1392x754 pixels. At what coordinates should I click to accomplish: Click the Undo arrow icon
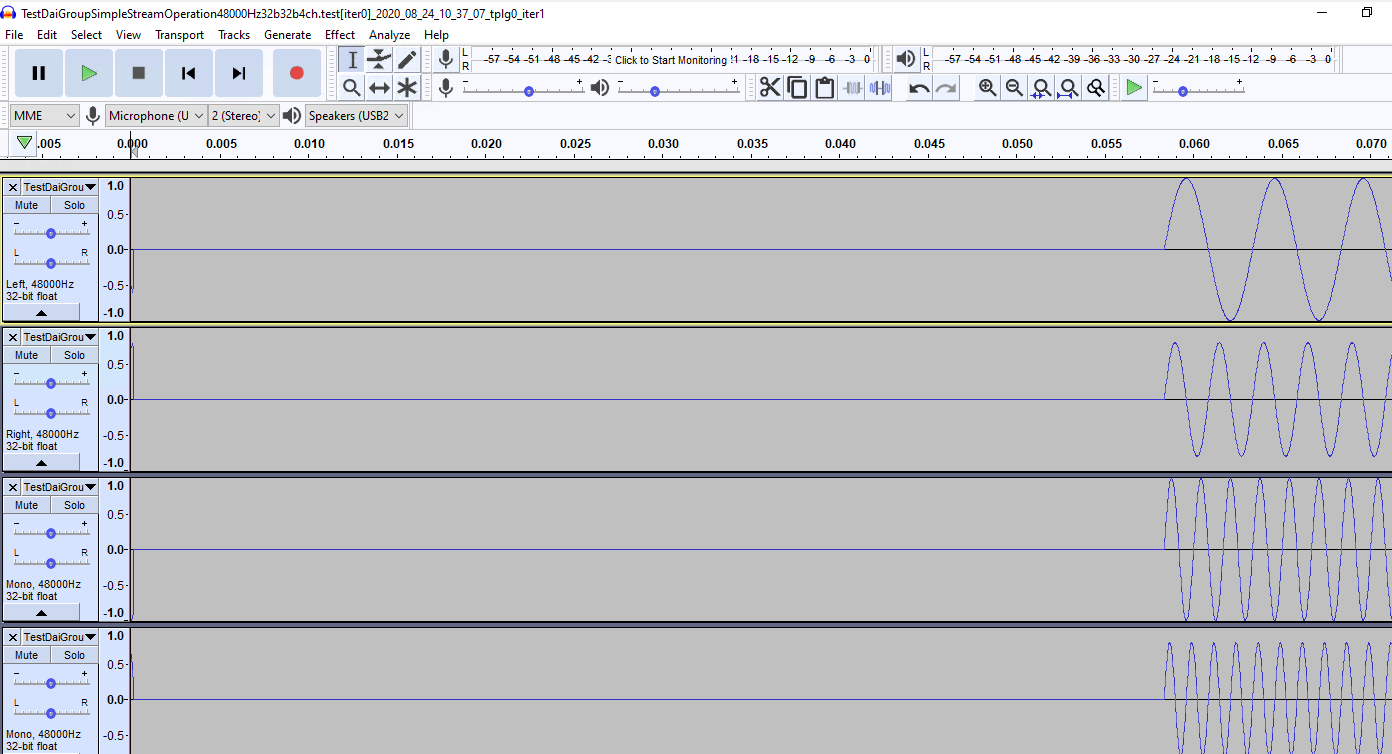point(919,88)
